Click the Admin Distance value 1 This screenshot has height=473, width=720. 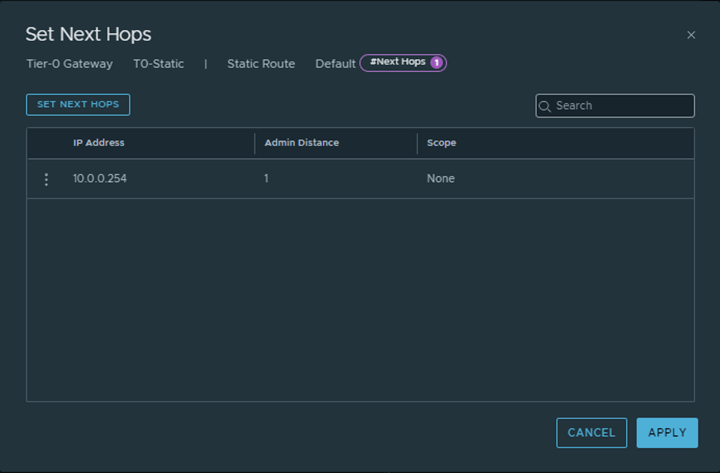pyautogui.click(x=267, y=179)
